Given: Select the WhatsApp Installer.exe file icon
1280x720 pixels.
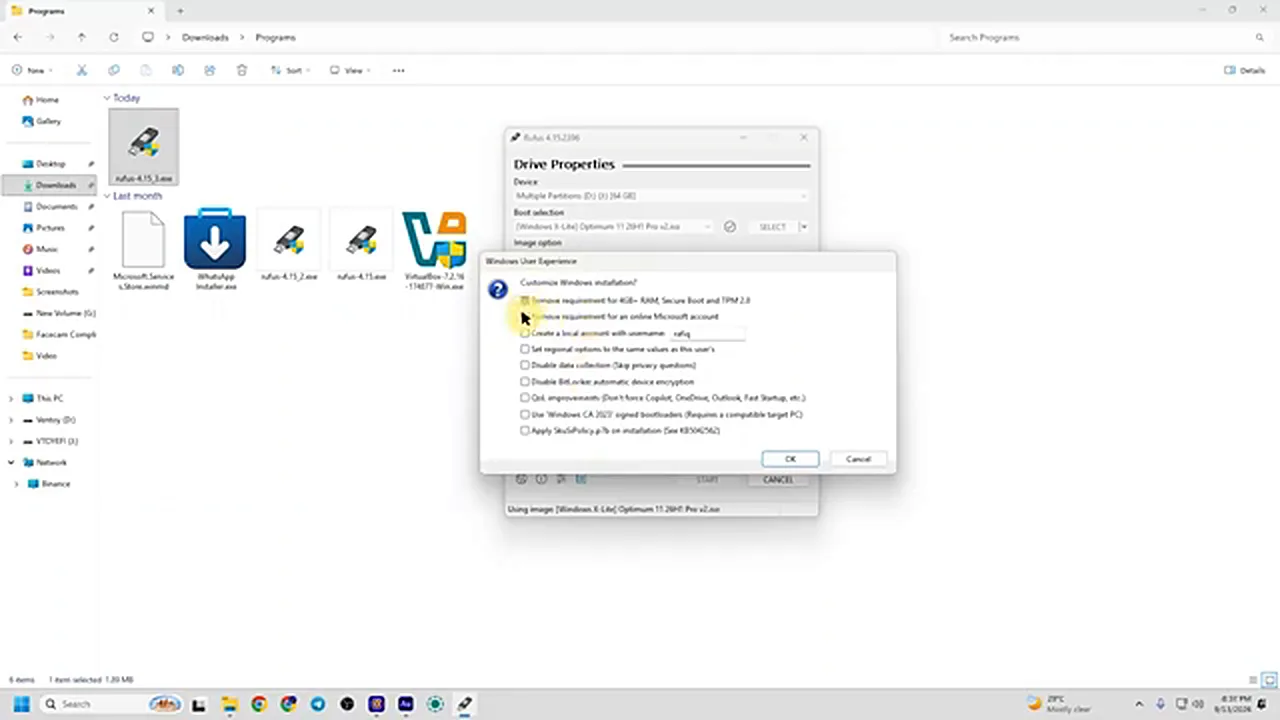Looking at the screenshot, I should tap(215, 250).
